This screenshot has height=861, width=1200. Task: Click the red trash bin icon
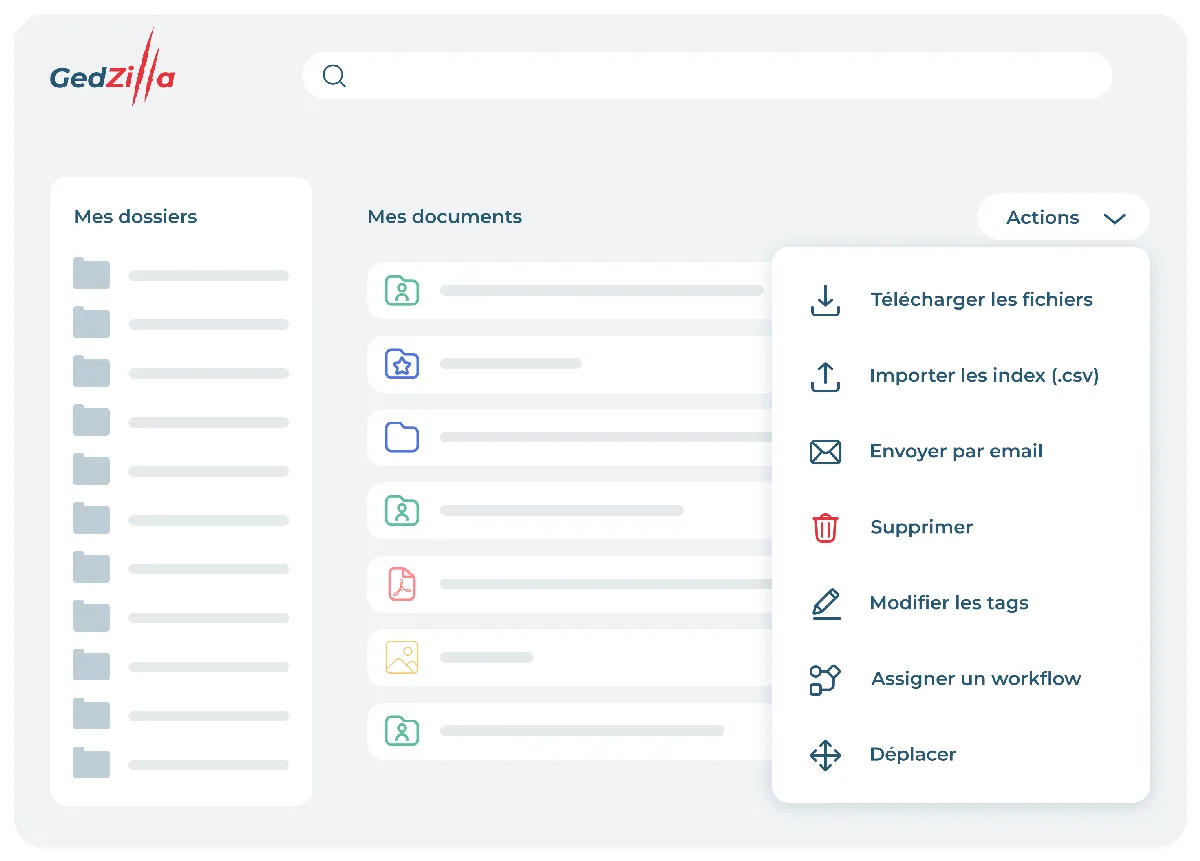[825, 528]
